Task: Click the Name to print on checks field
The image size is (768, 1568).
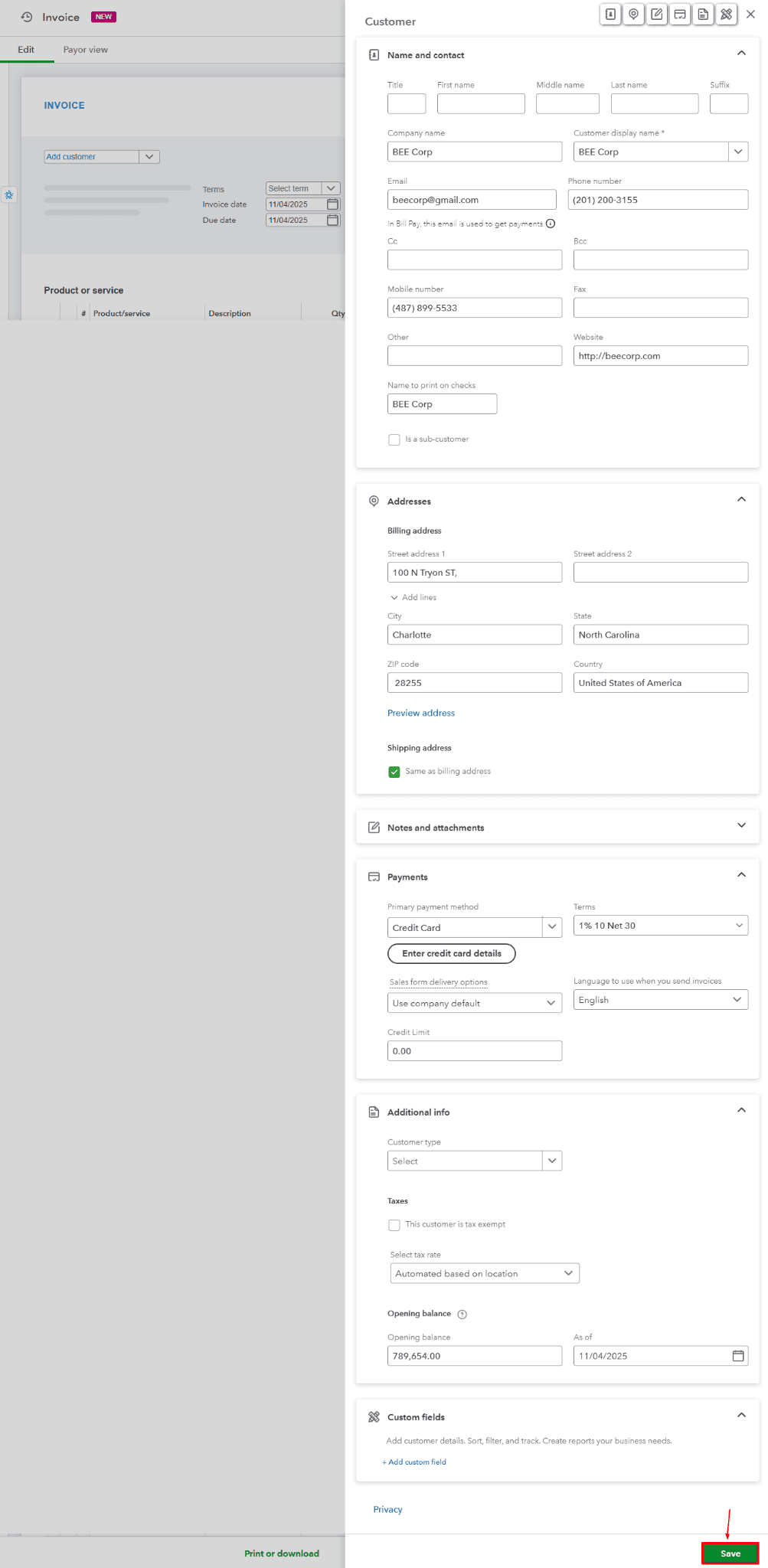Action: click(x=442, y=403)
